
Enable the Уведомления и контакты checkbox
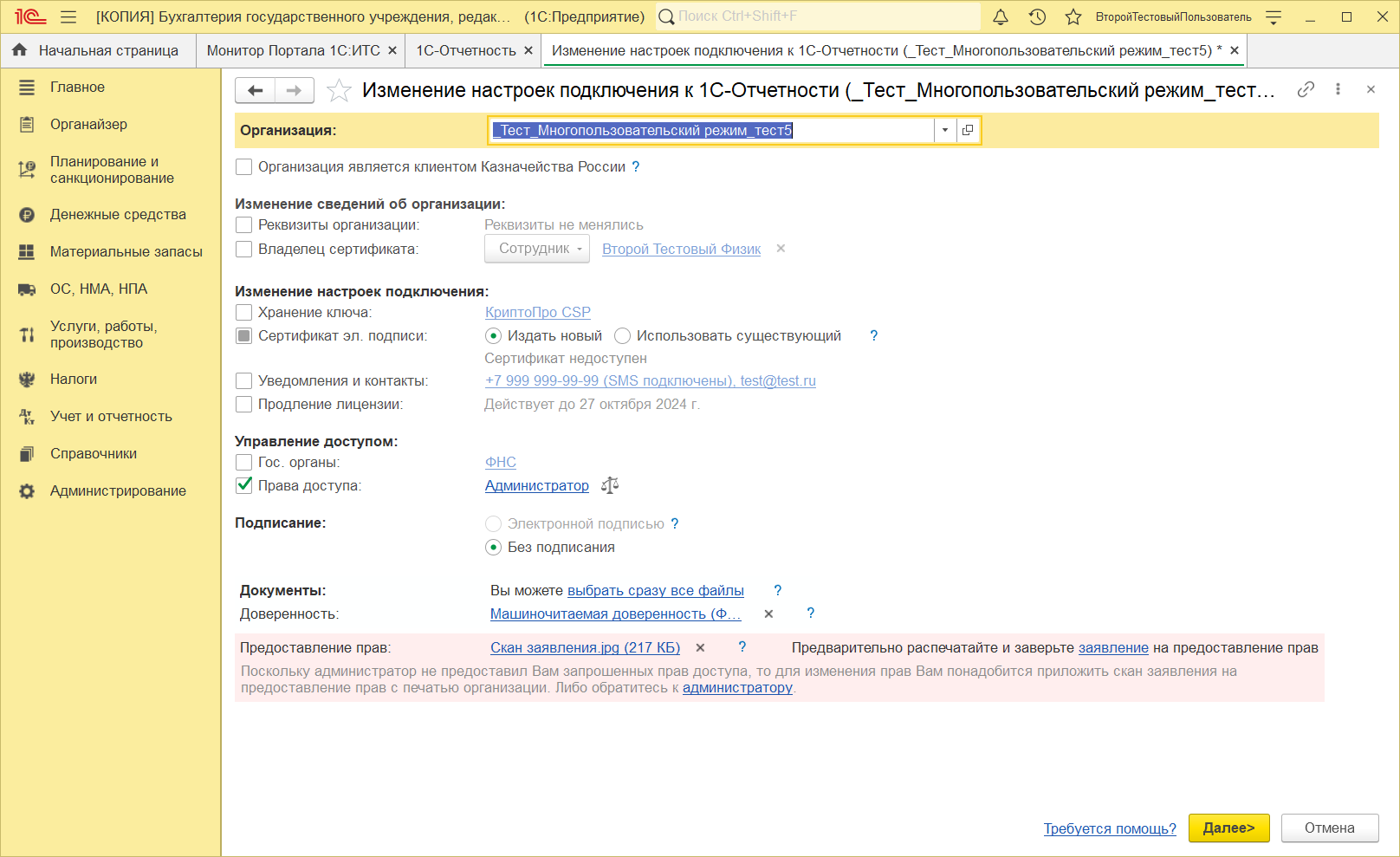pos(244,380)
